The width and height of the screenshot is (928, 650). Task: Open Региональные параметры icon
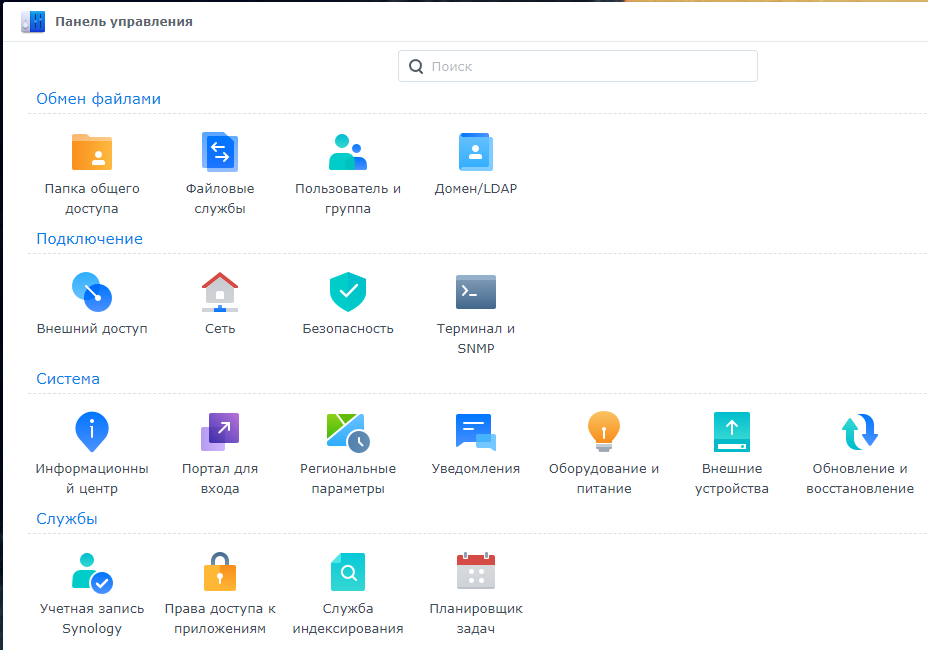[348, 432]
